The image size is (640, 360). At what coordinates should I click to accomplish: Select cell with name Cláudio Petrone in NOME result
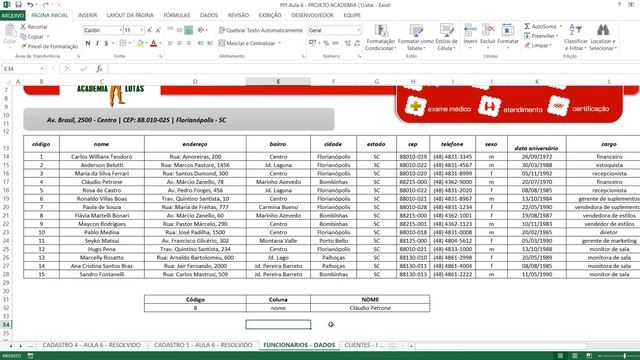pos(370,308)
